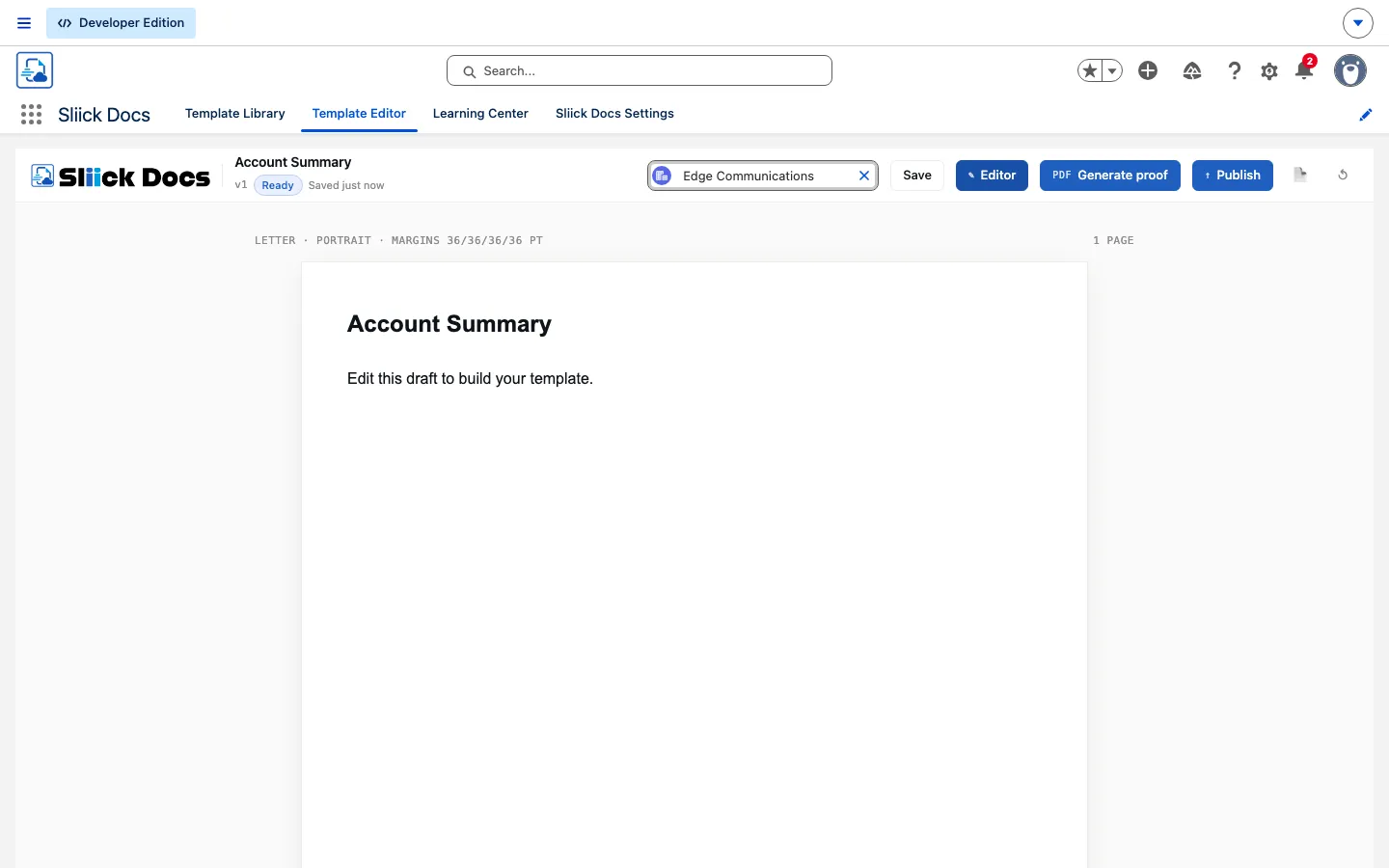Click the Developer Edition badge
The image size is (1389, 868).
122,23
